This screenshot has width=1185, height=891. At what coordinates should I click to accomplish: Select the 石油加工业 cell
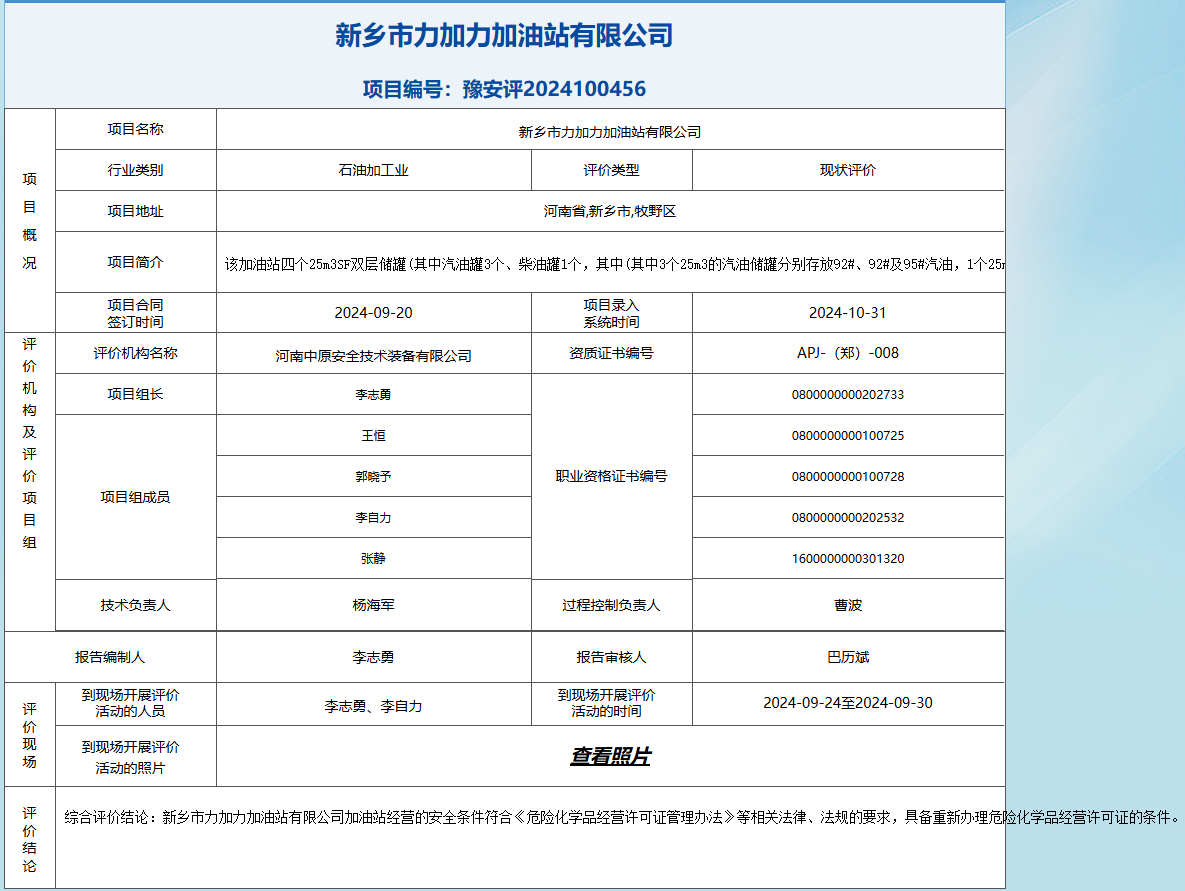[373, 170]
